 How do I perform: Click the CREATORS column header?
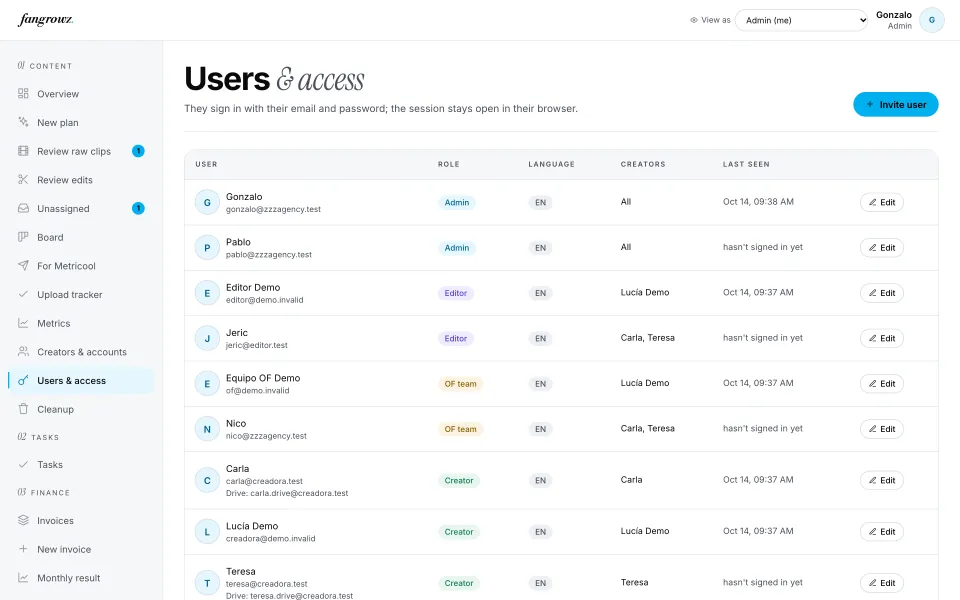643,164
